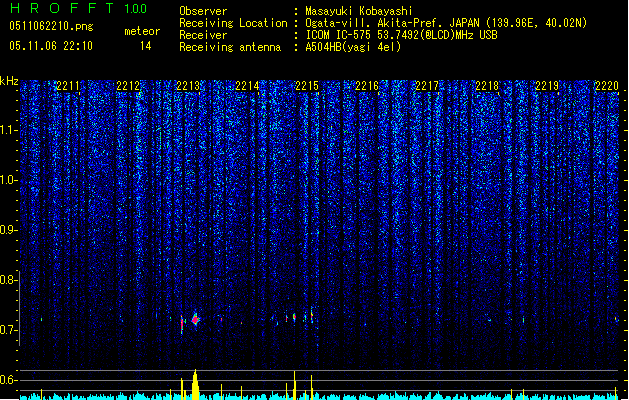
Task: Click the 'Receiving Location' field label
Action: coord(233,23)
